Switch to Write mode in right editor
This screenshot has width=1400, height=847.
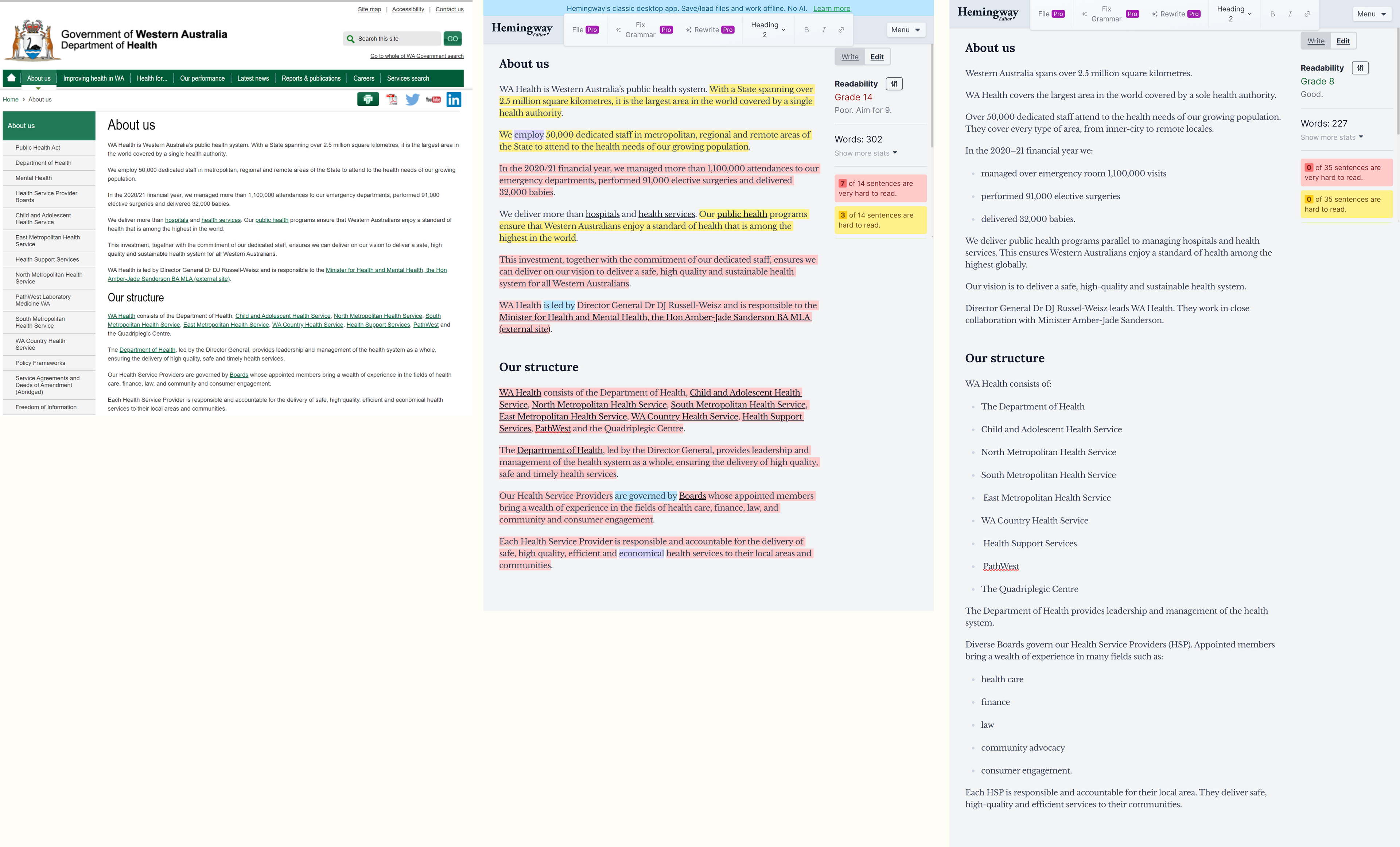(1315, 41)
